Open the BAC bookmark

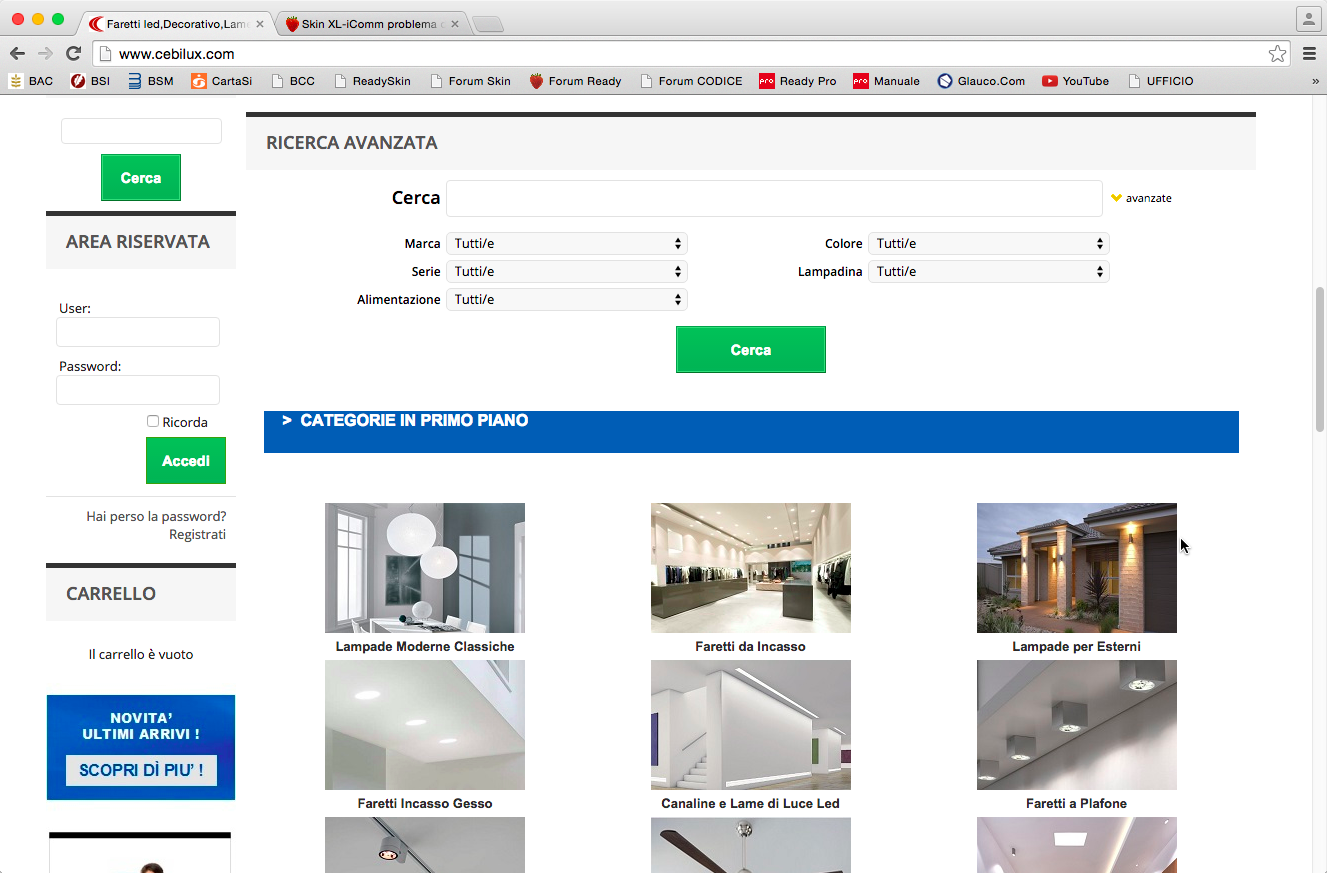[31, 81]
